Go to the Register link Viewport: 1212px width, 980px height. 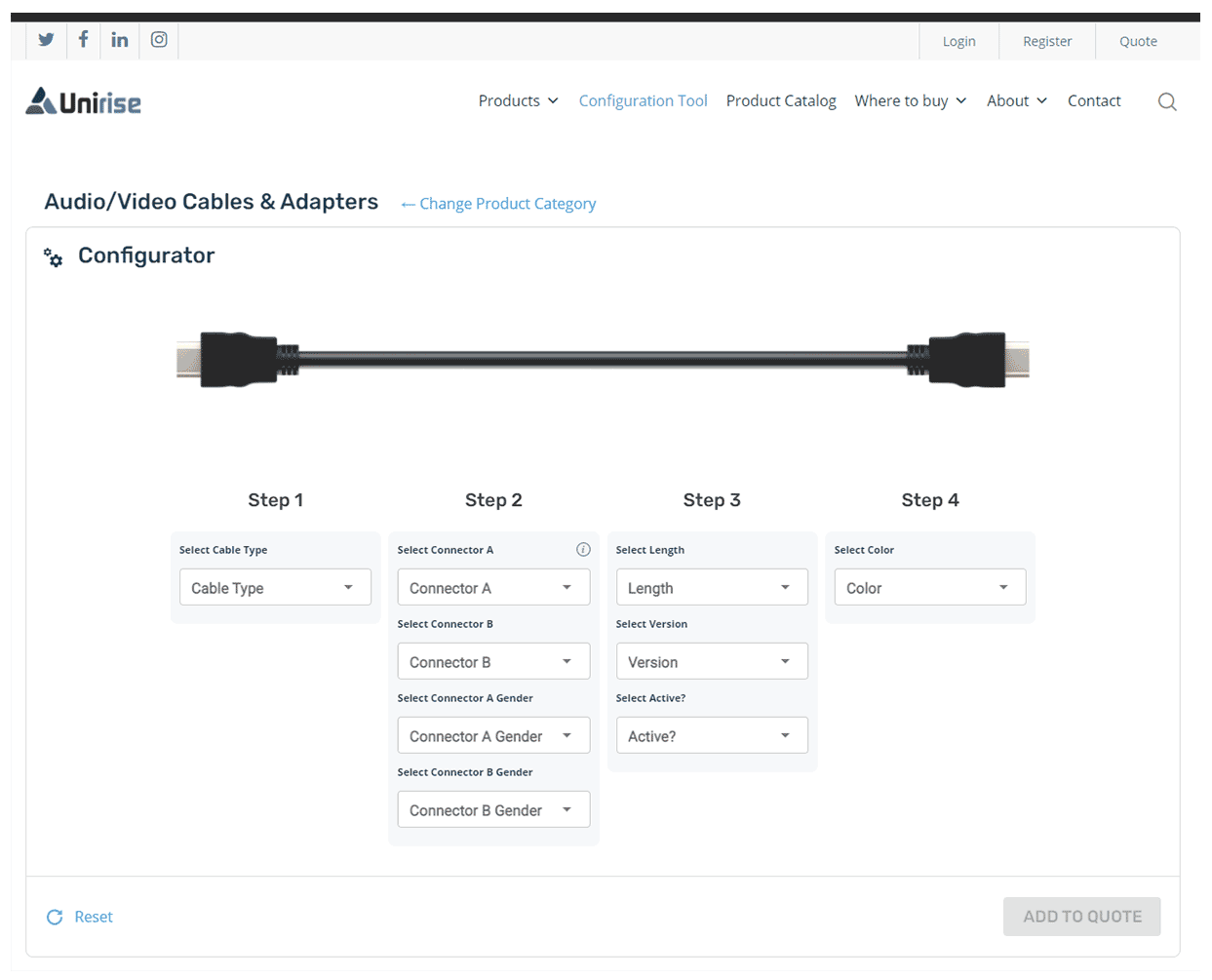point(1046,41)
